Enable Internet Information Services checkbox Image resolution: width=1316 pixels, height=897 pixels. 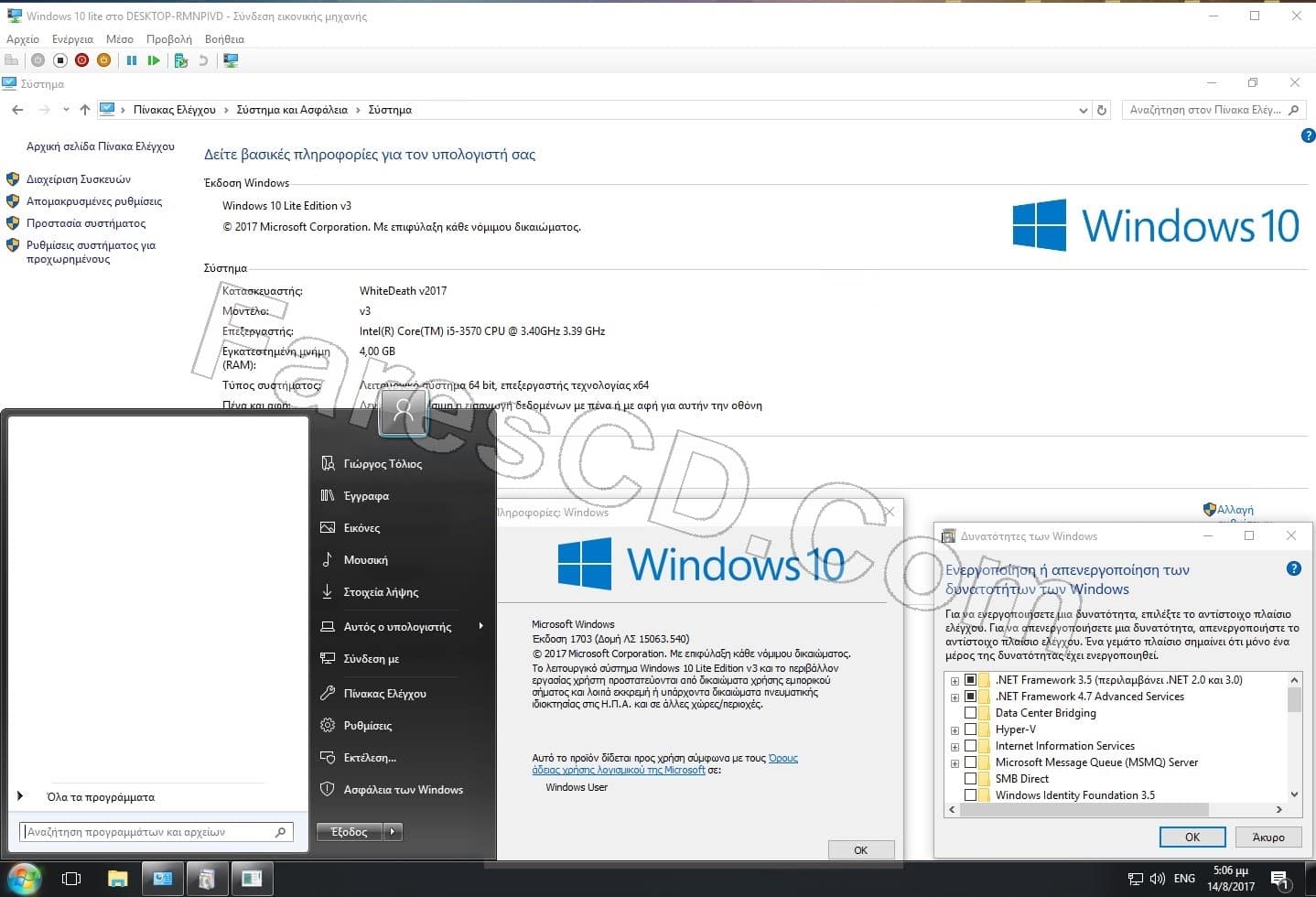pyautogui.click(x=970, y=746)
